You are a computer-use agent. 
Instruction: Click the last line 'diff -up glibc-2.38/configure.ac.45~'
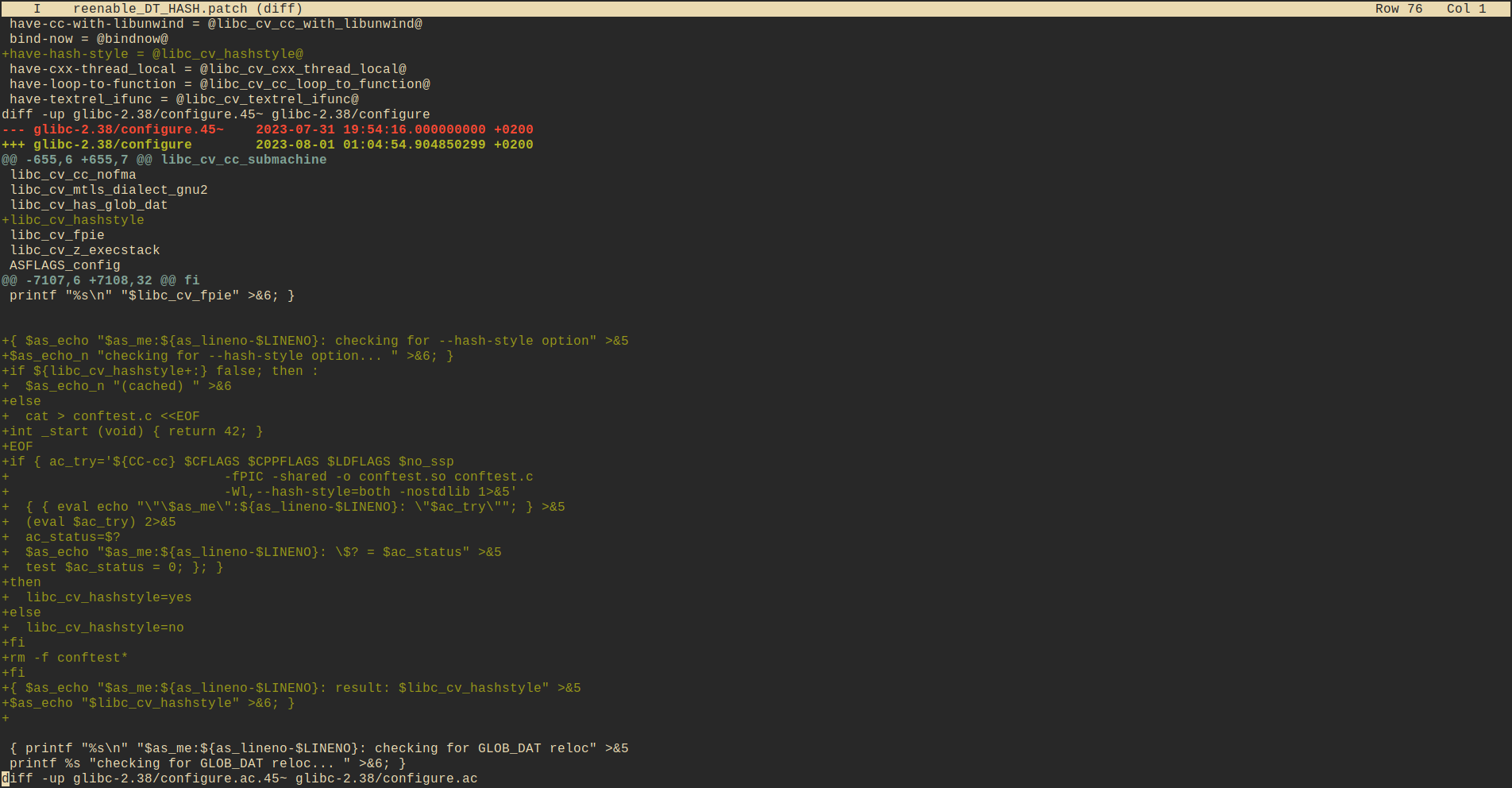pyautogui.click(x=240, y=778)
